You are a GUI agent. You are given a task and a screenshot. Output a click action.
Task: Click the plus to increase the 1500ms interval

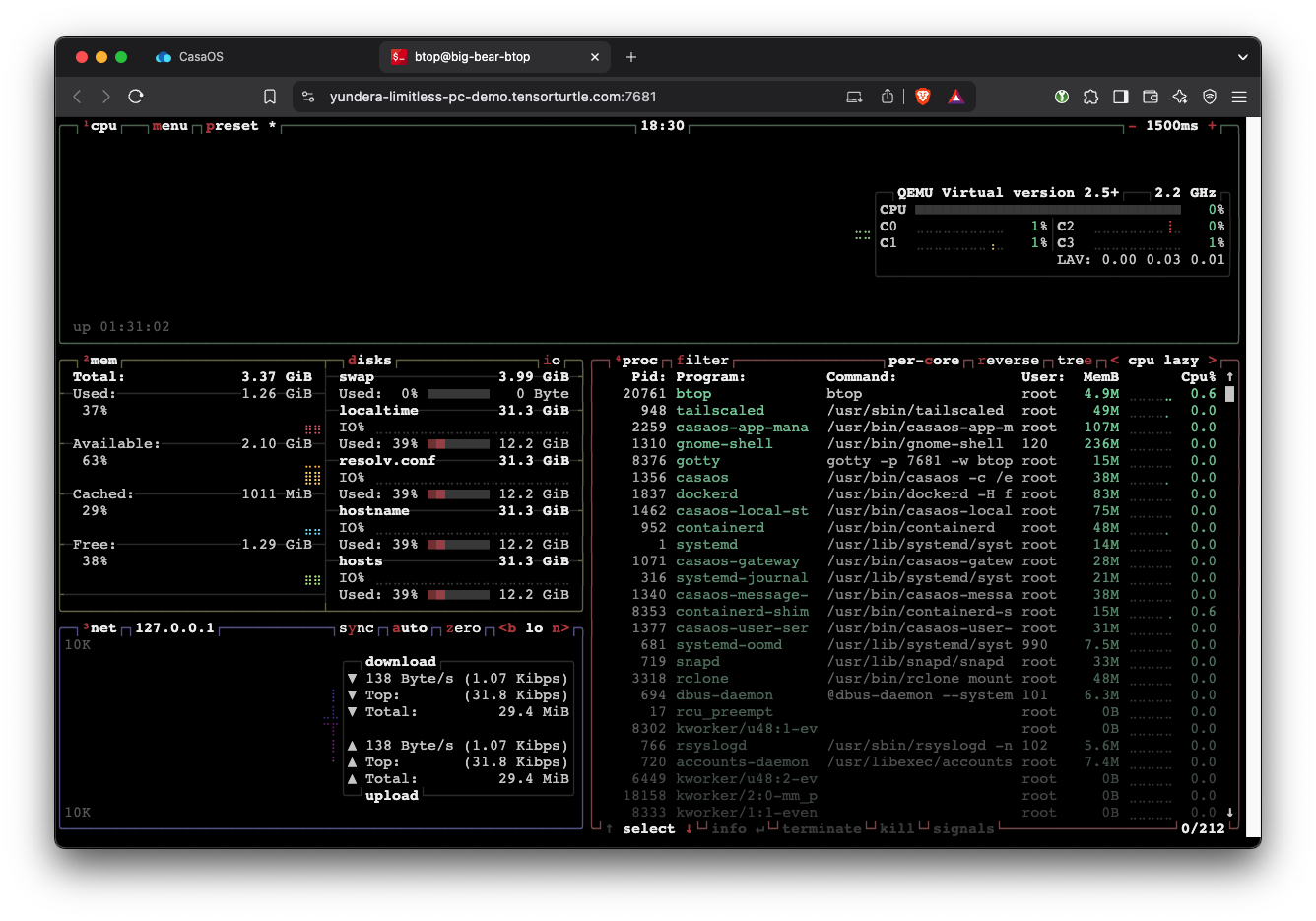1212,126
